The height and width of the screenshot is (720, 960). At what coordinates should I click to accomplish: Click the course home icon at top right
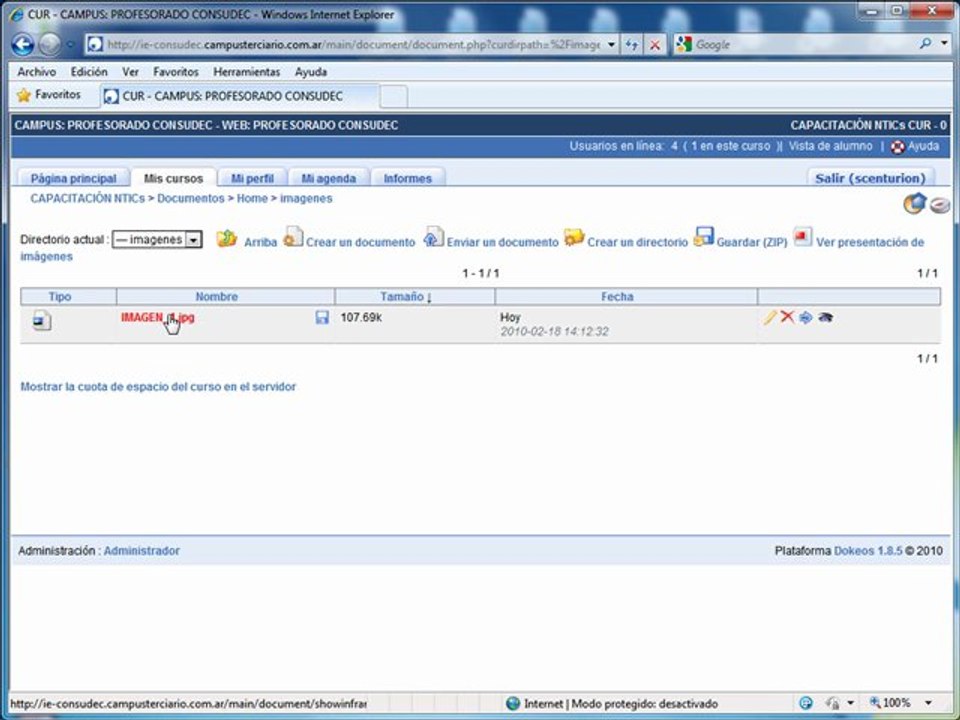[x=915, y=203]
